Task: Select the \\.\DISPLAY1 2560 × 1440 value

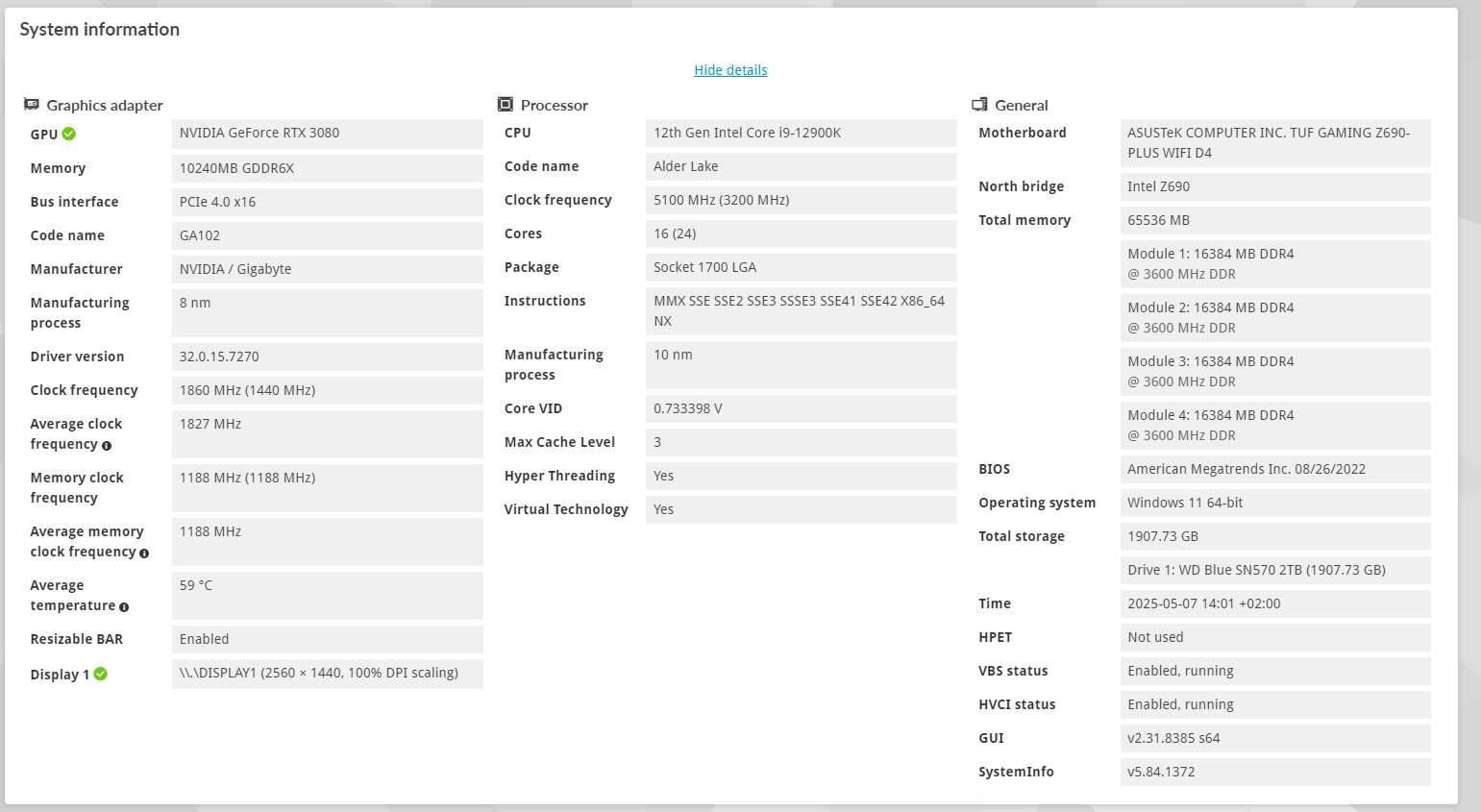Action: click(327, 673)
